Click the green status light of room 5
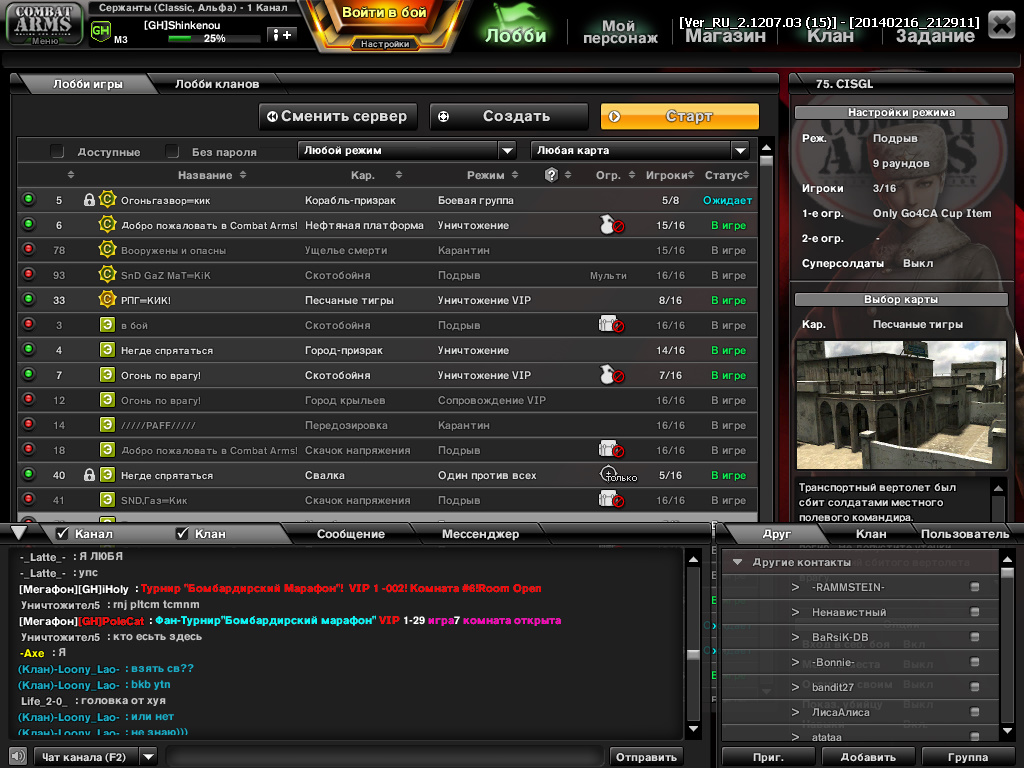 (28, 199)
